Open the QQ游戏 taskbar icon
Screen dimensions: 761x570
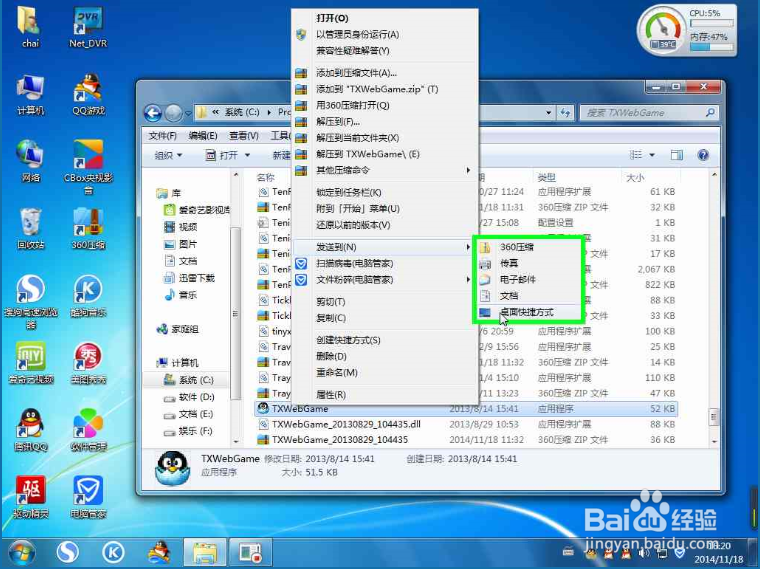click(x=159, y=553)
